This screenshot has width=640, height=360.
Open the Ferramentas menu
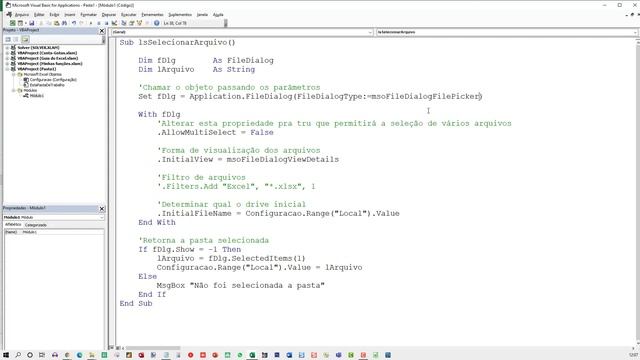(152, 15)
